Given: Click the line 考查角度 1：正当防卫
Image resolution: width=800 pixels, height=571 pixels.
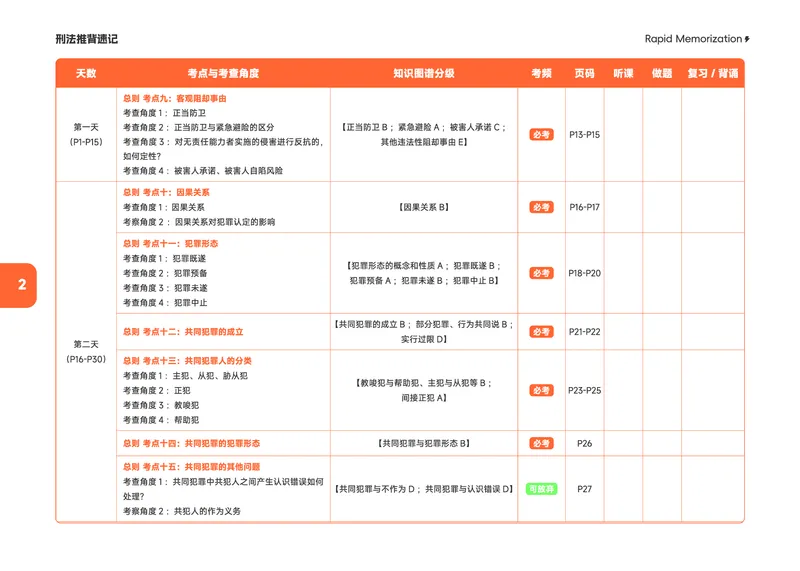Looking at the screenshot, I should 164,113.
